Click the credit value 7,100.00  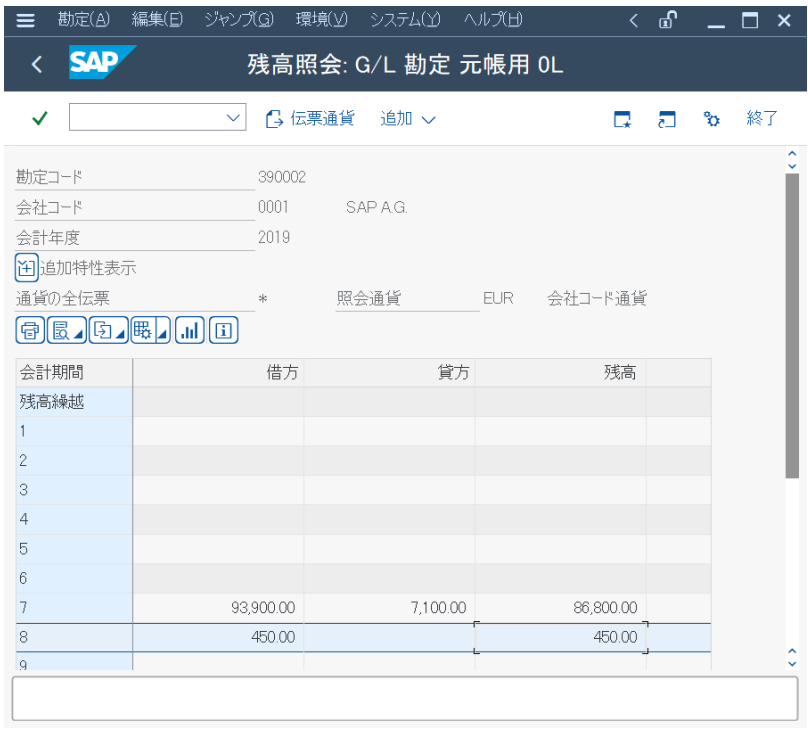(438, 608)
